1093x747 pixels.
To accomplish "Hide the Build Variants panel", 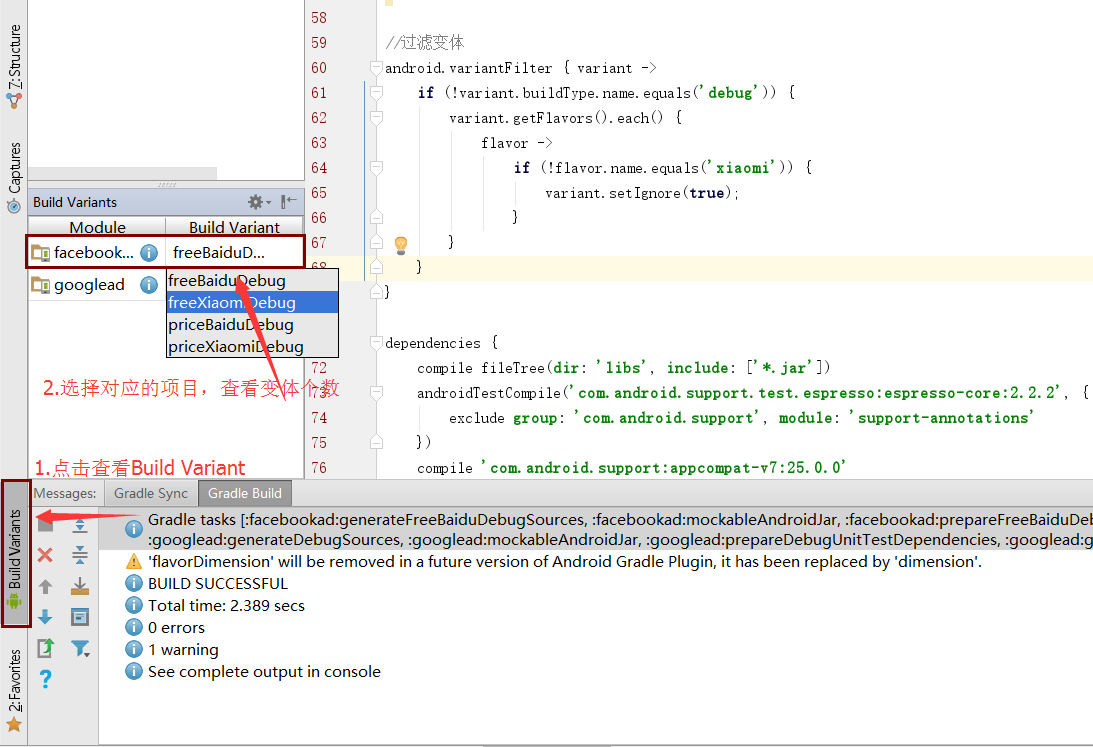I will pyautogui.click(x=289, y=202).
